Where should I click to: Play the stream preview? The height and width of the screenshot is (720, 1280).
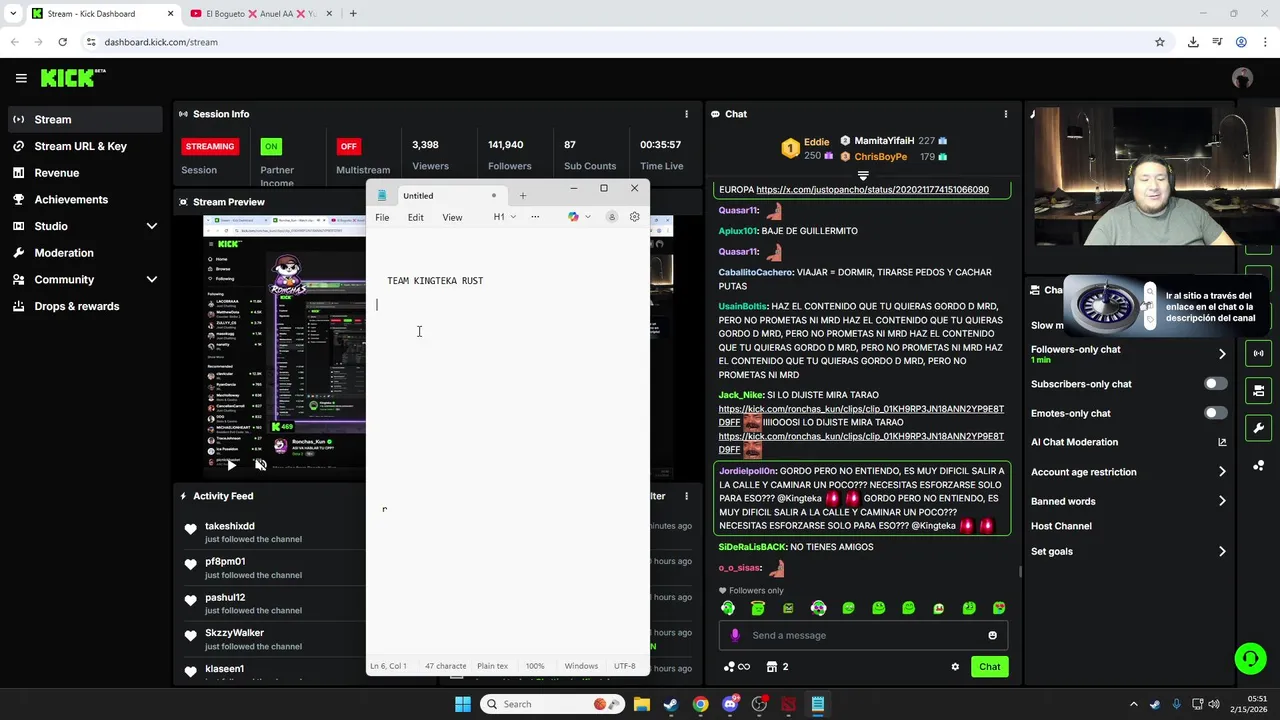pyautogui.click(x=231, y=465)
